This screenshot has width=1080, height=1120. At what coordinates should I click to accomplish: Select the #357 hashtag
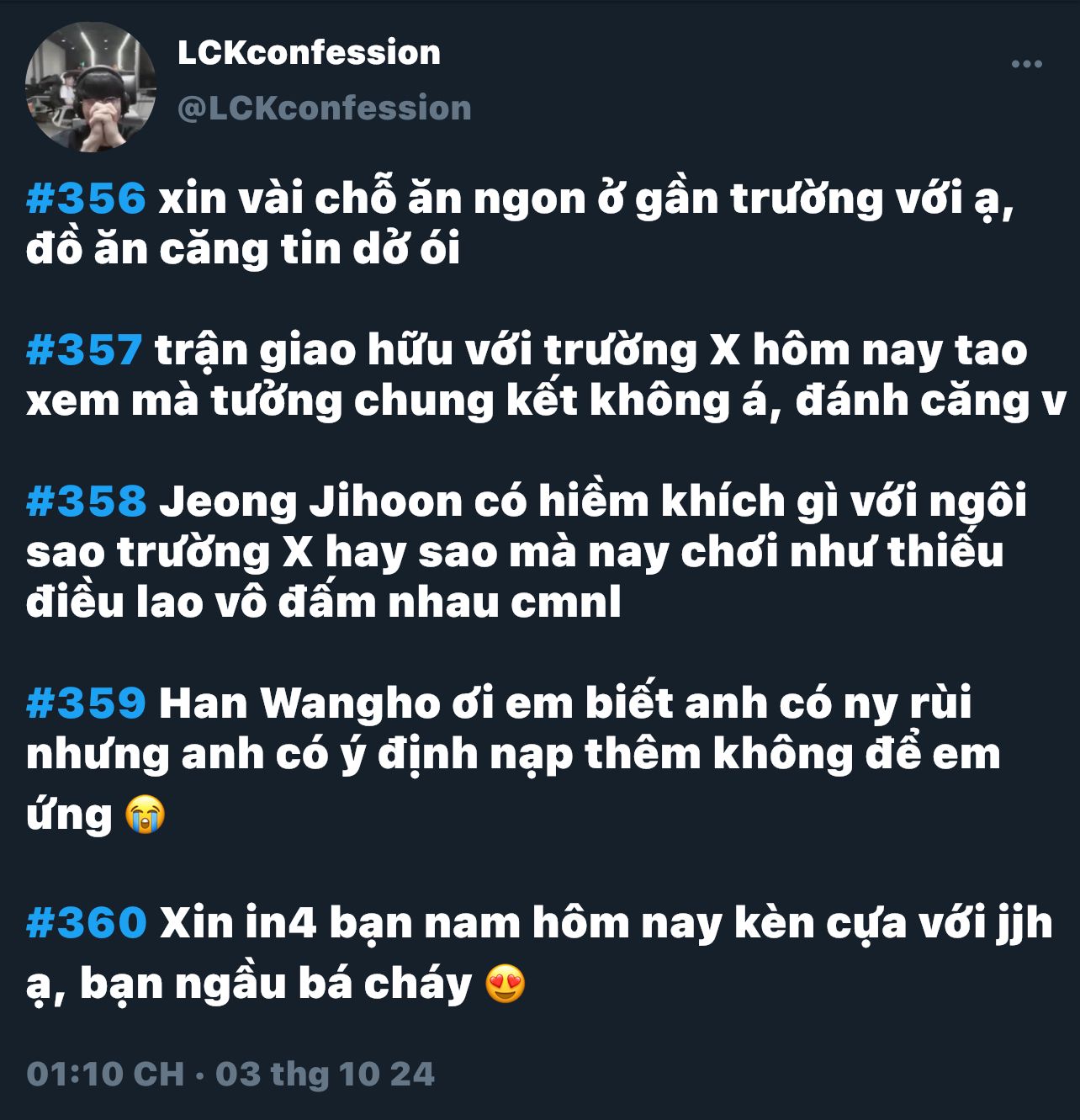pos(84,351)
